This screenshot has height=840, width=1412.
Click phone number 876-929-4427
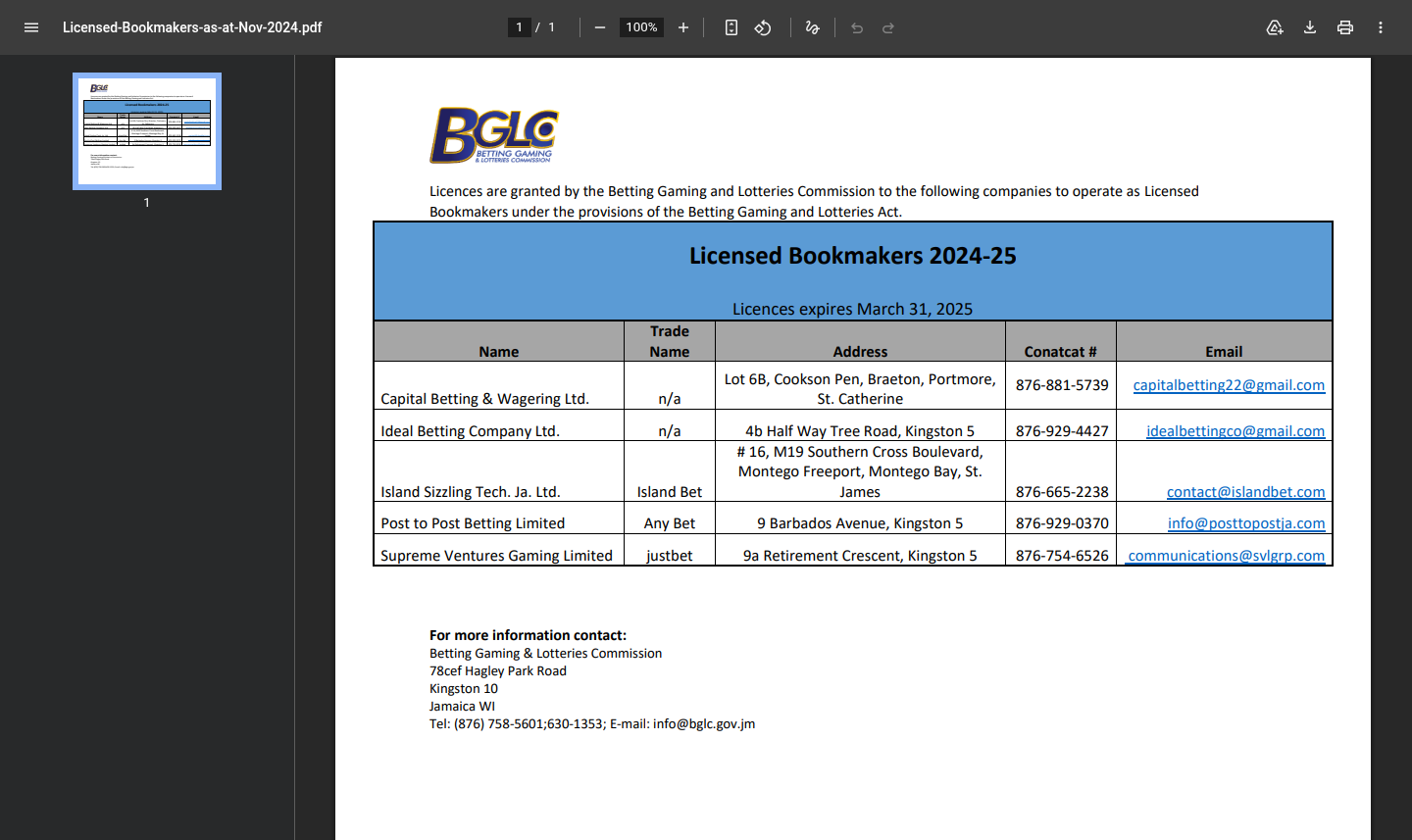[x=1062, y=431]
